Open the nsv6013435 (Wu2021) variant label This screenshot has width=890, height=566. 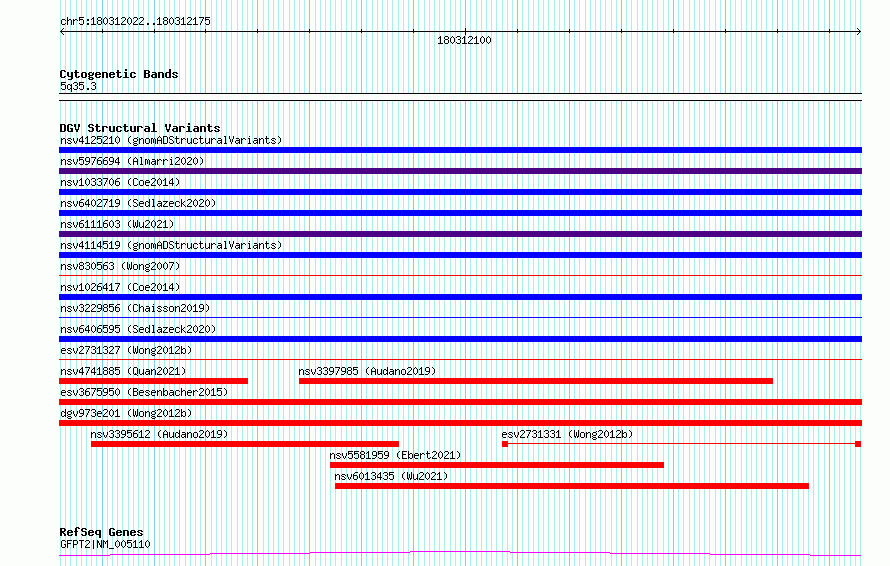391,476
